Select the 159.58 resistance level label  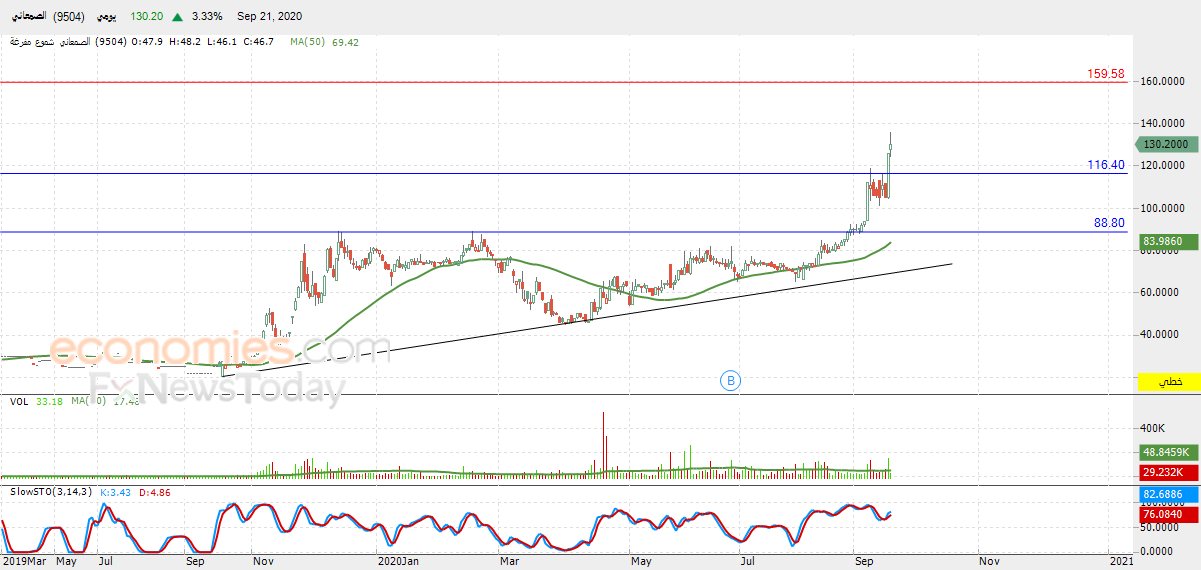[1106, 74]
